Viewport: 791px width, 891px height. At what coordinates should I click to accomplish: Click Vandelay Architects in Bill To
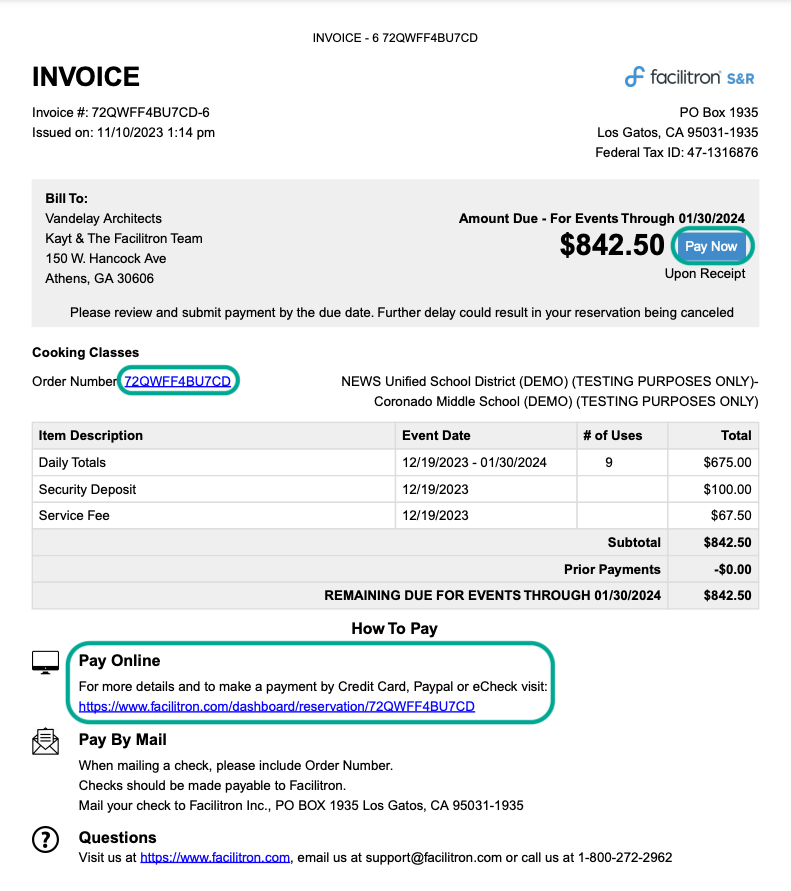click(103, 218)
